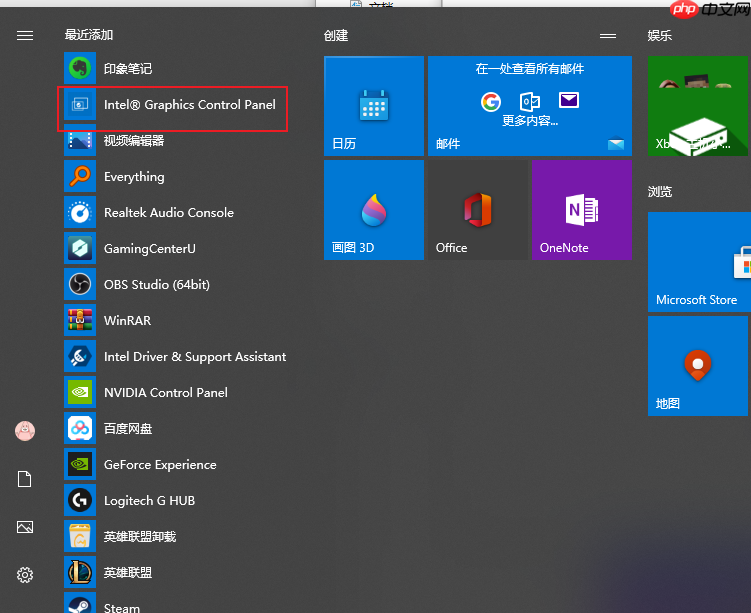Open the Documents sidebar icon
751x613 pixels.
point(25,479)
